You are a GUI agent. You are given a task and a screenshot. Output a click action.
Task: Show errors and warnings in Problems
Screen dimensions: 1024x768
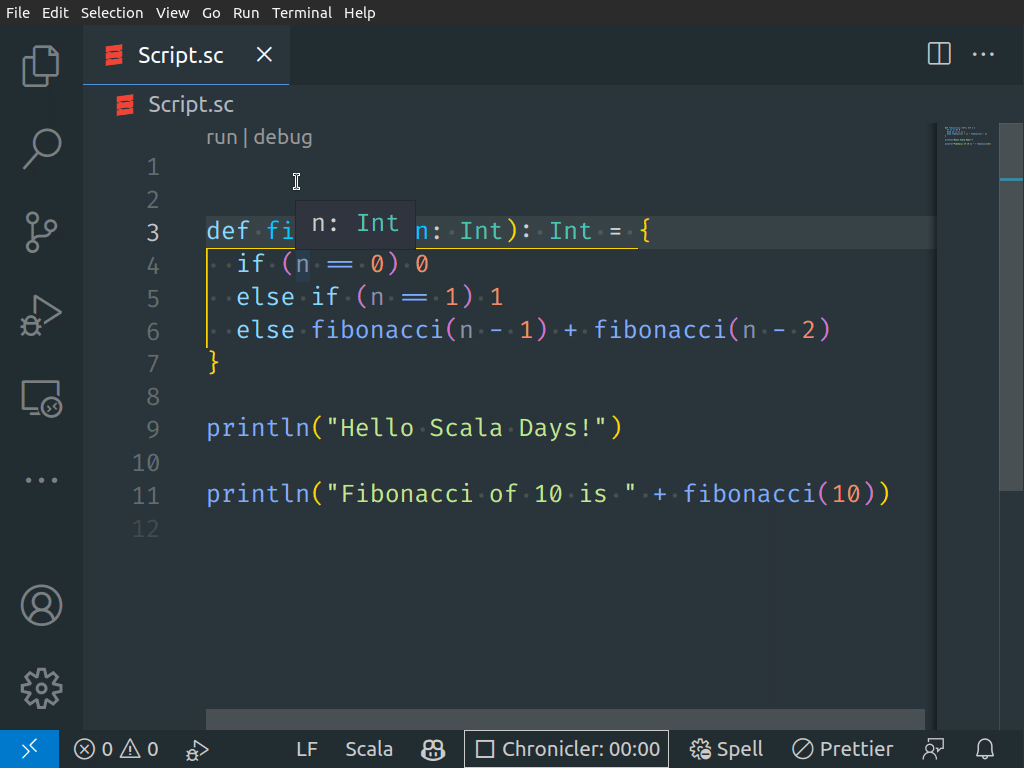click(116, 749)
